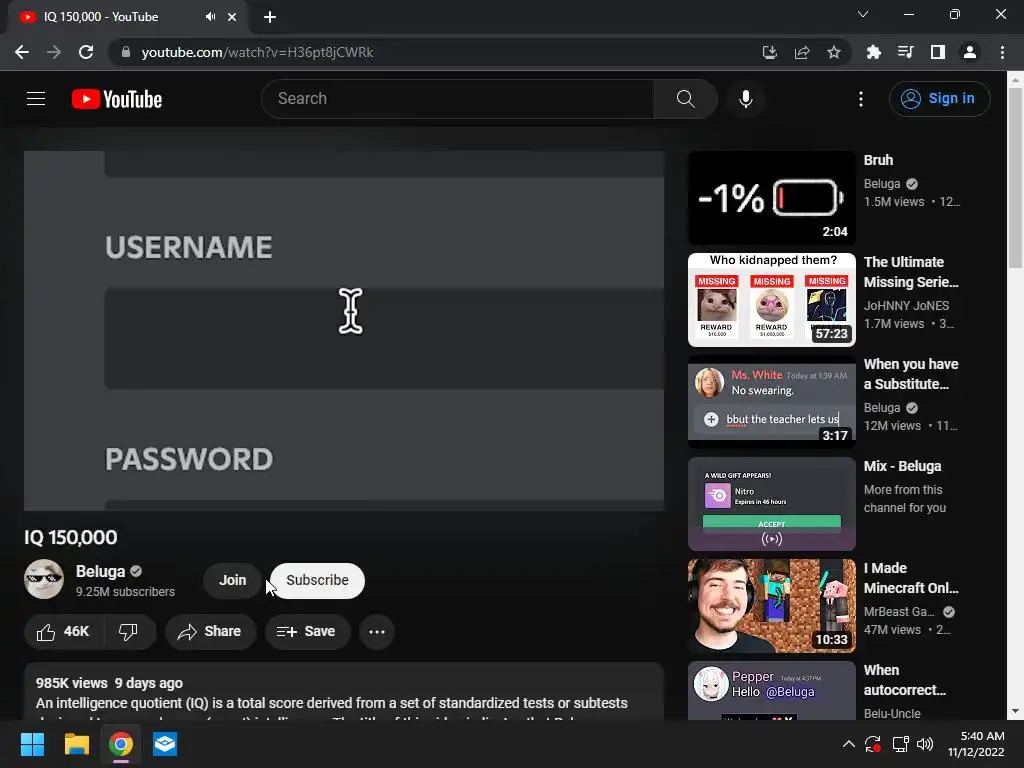Dislike the video with thumbs-down
Viewport: 1024px width, 768px height.
128,632
